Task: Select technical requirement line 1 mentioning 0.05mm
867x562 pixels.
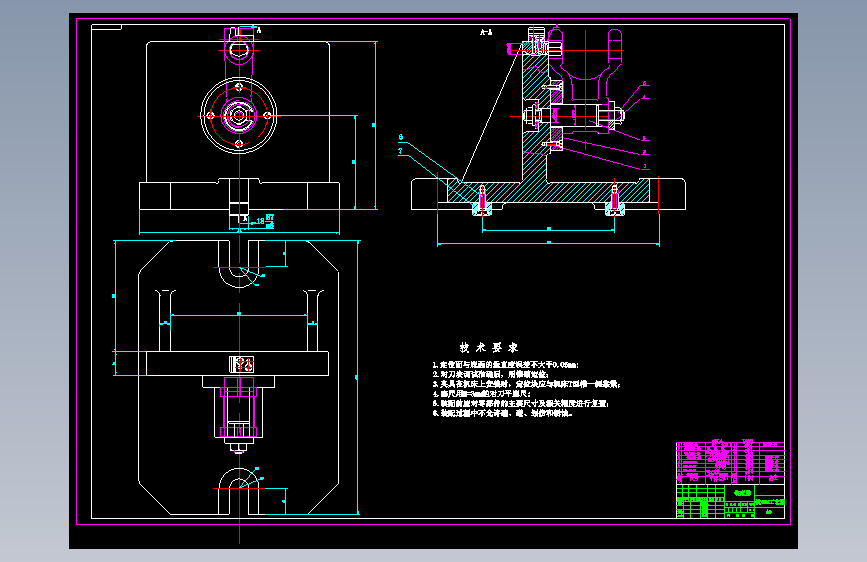Action: point(505,365)
